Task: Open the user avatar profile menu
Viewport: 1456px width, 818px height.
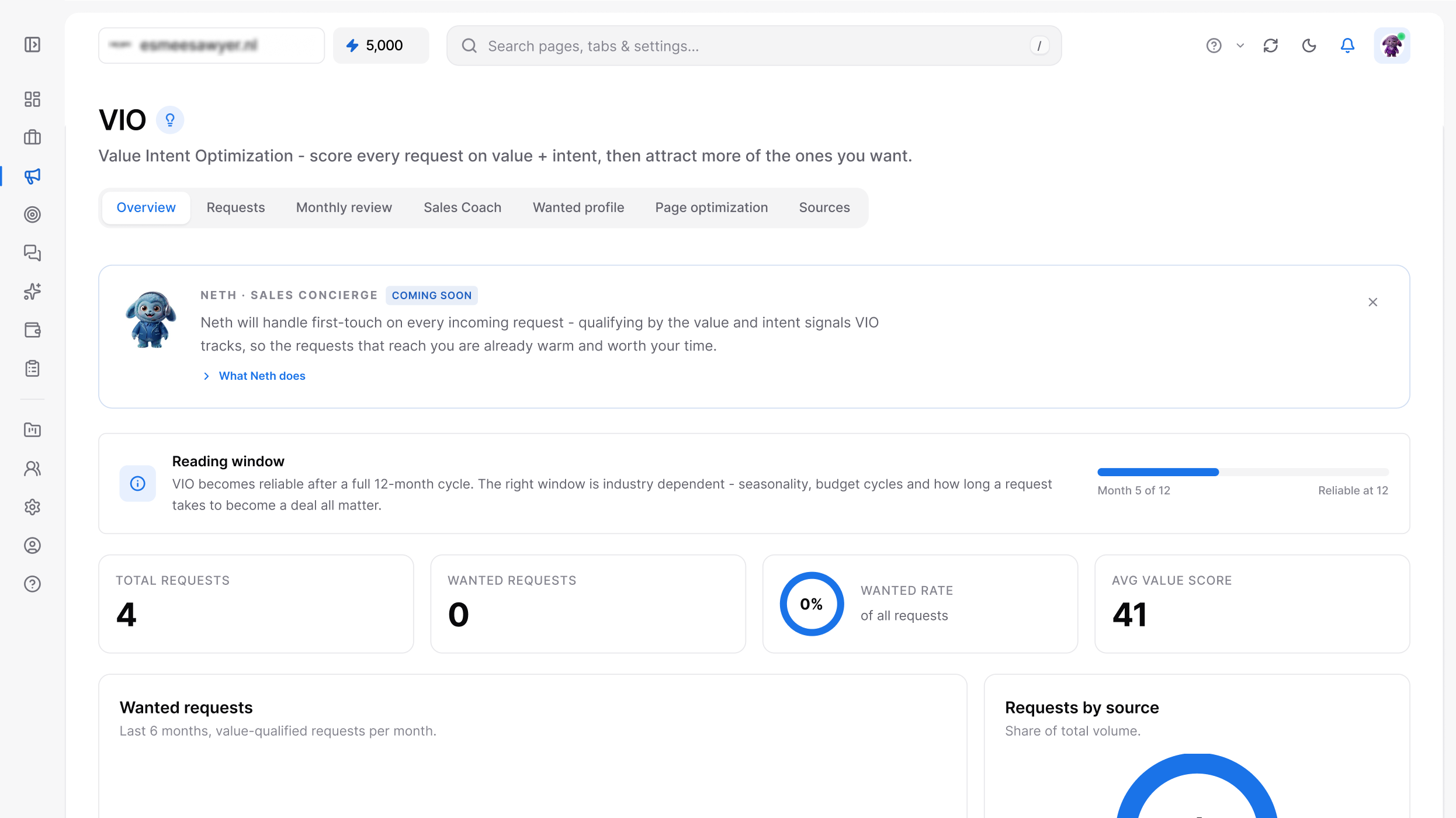Action: coord(1392,46)
